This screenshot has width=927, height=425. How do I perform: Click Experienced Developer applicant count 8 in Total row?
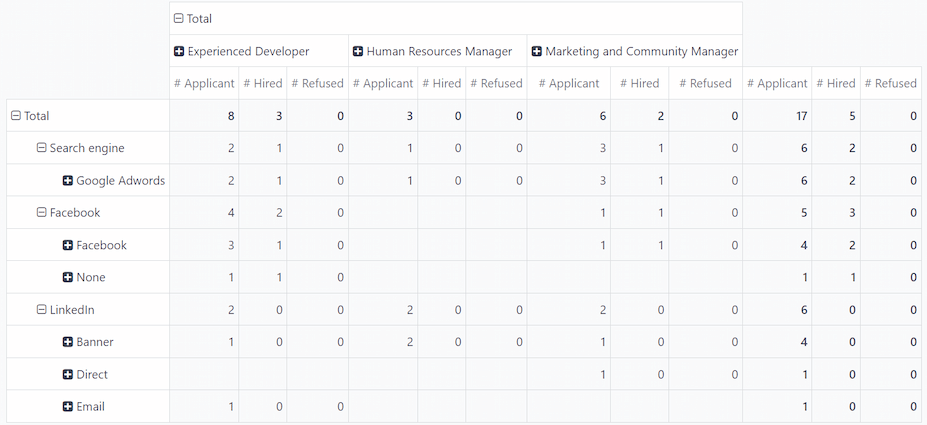click(x=231, y=116)
